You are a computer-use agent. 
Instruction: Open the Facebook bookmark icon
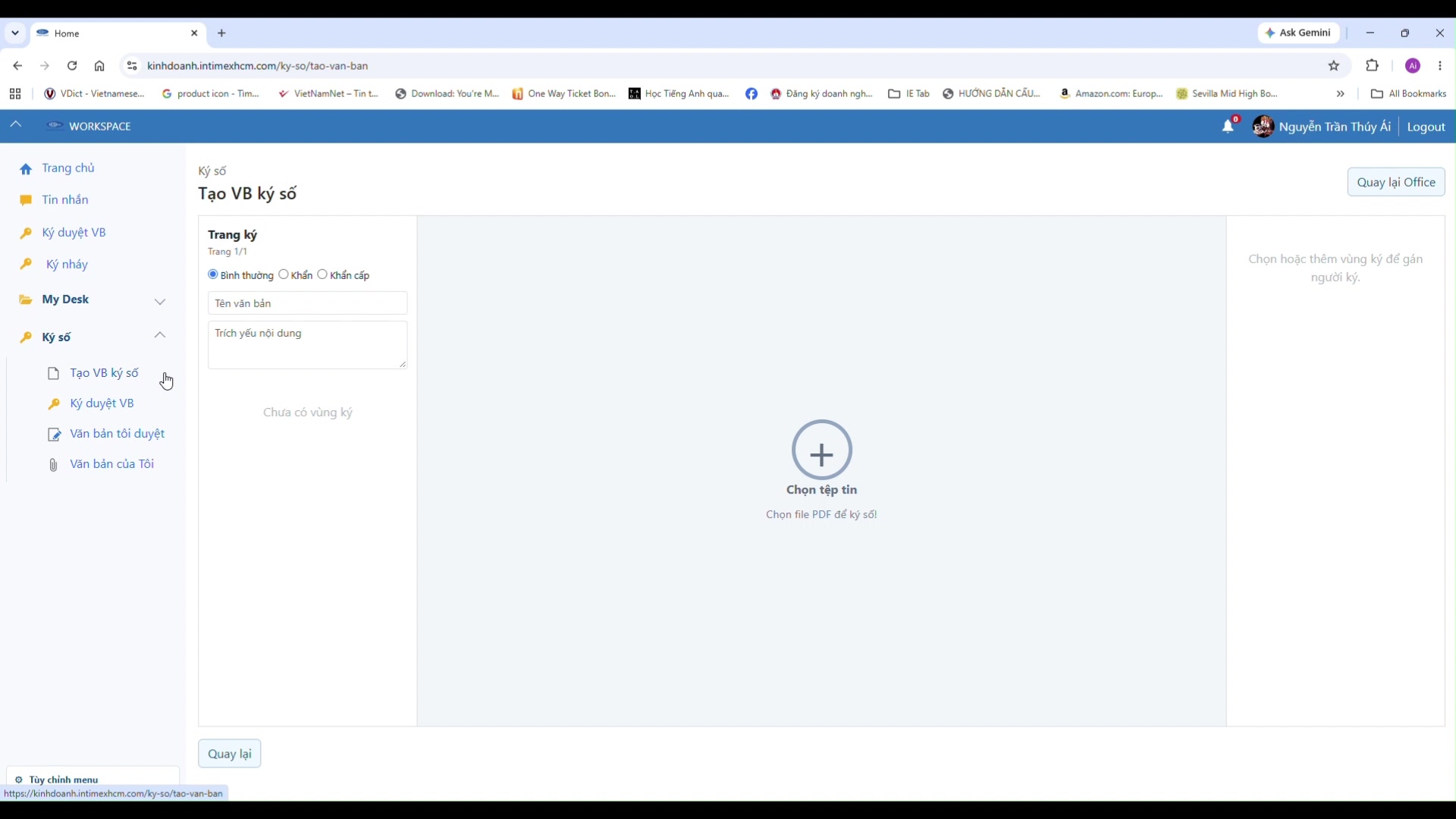tap(752, 94)
